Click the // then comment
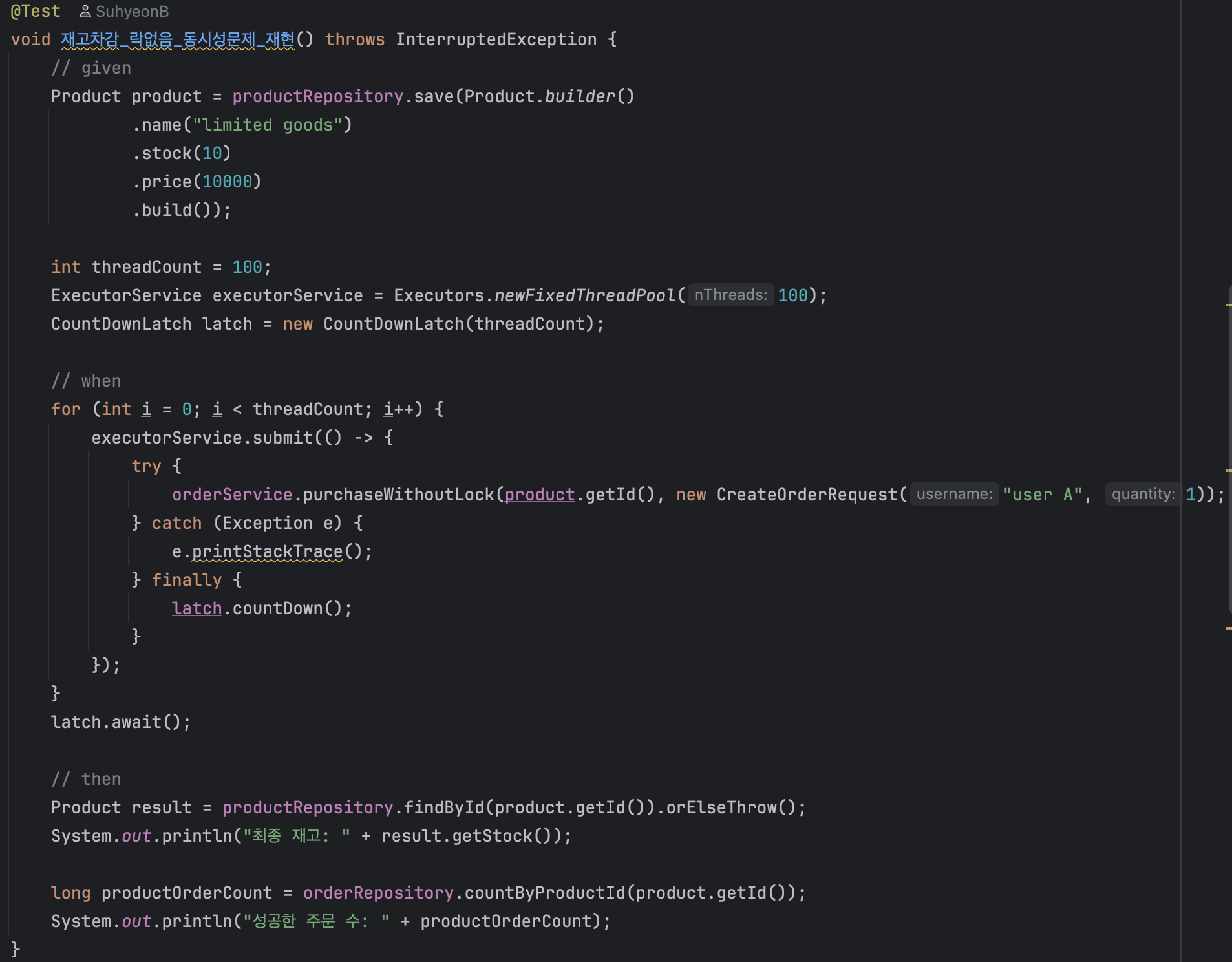1232x962 pixels. point(86,779)
